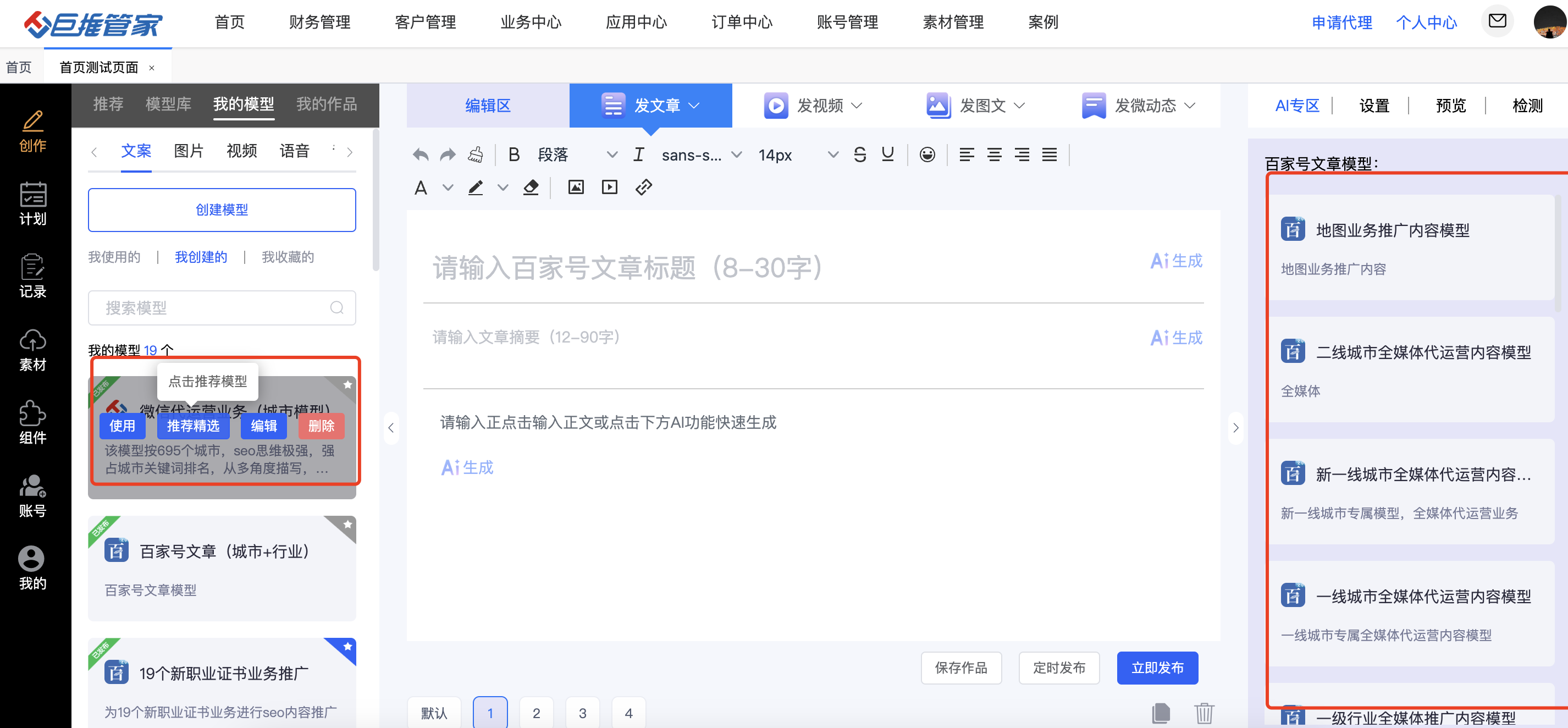Click the undo arrow in editor toolbar
The height and width of the screenshot is (728, 1568).
(x=421, y=155)
